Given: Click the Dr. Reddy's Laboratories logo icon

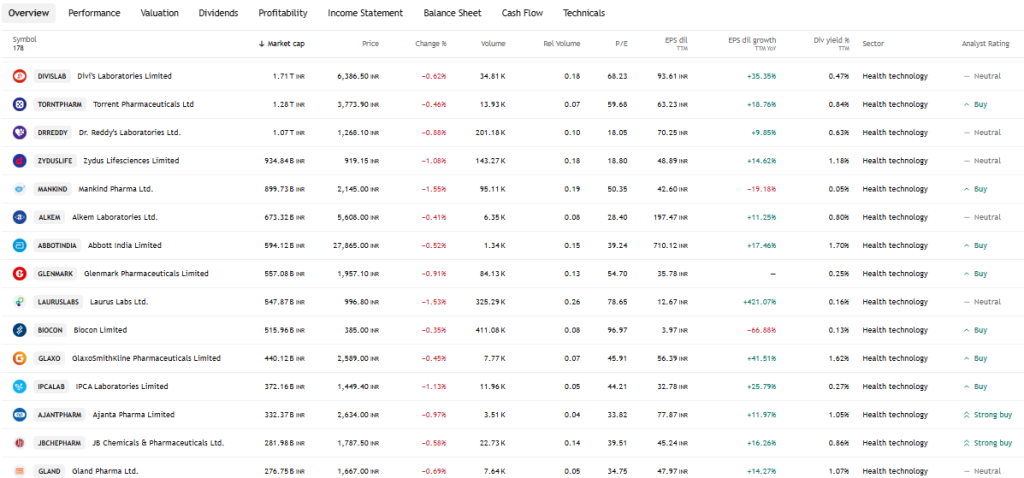Looking at the screenshot, I should pos(20,133).
